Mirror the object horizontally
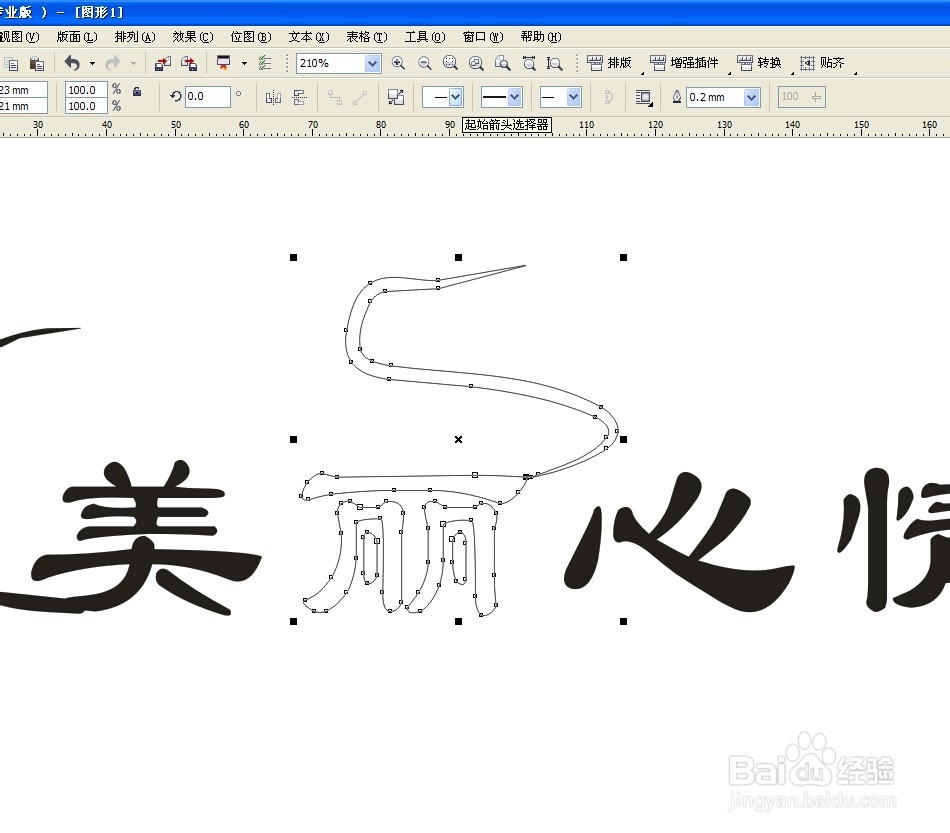This screenshot has width=950, height=833. coord(273,97)
